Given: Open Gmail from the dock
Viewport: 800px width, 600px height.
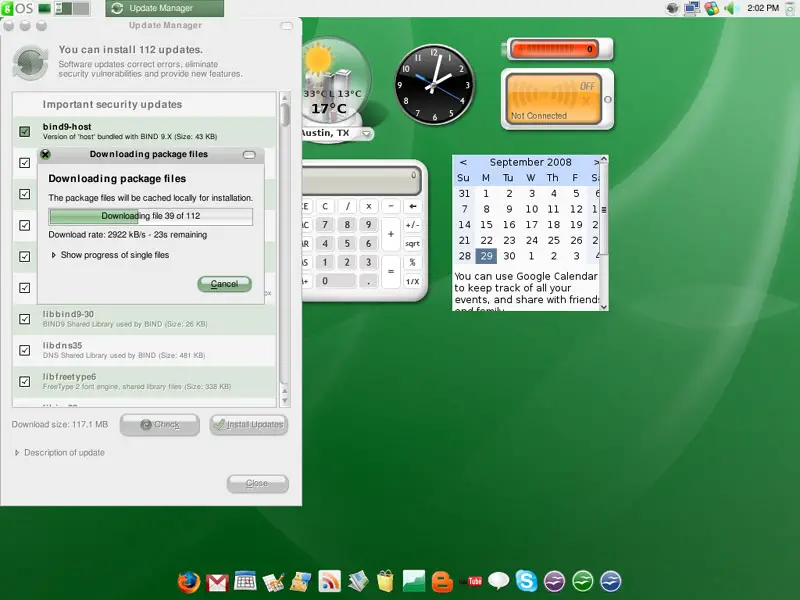Looking at the screenshot, I should pyautogui.click(x=217, y=582).
